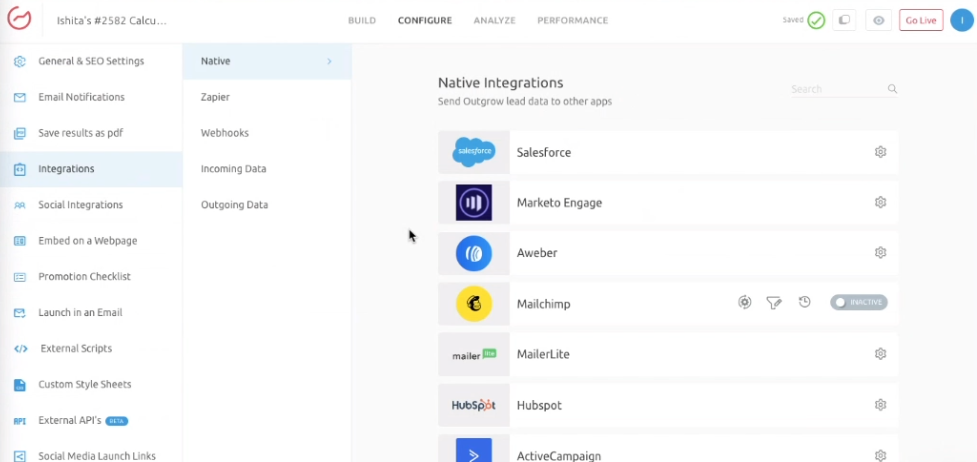Click the Launch in an Email icon
The height and width of the screenshot is (462, 977).
(20, 312)
